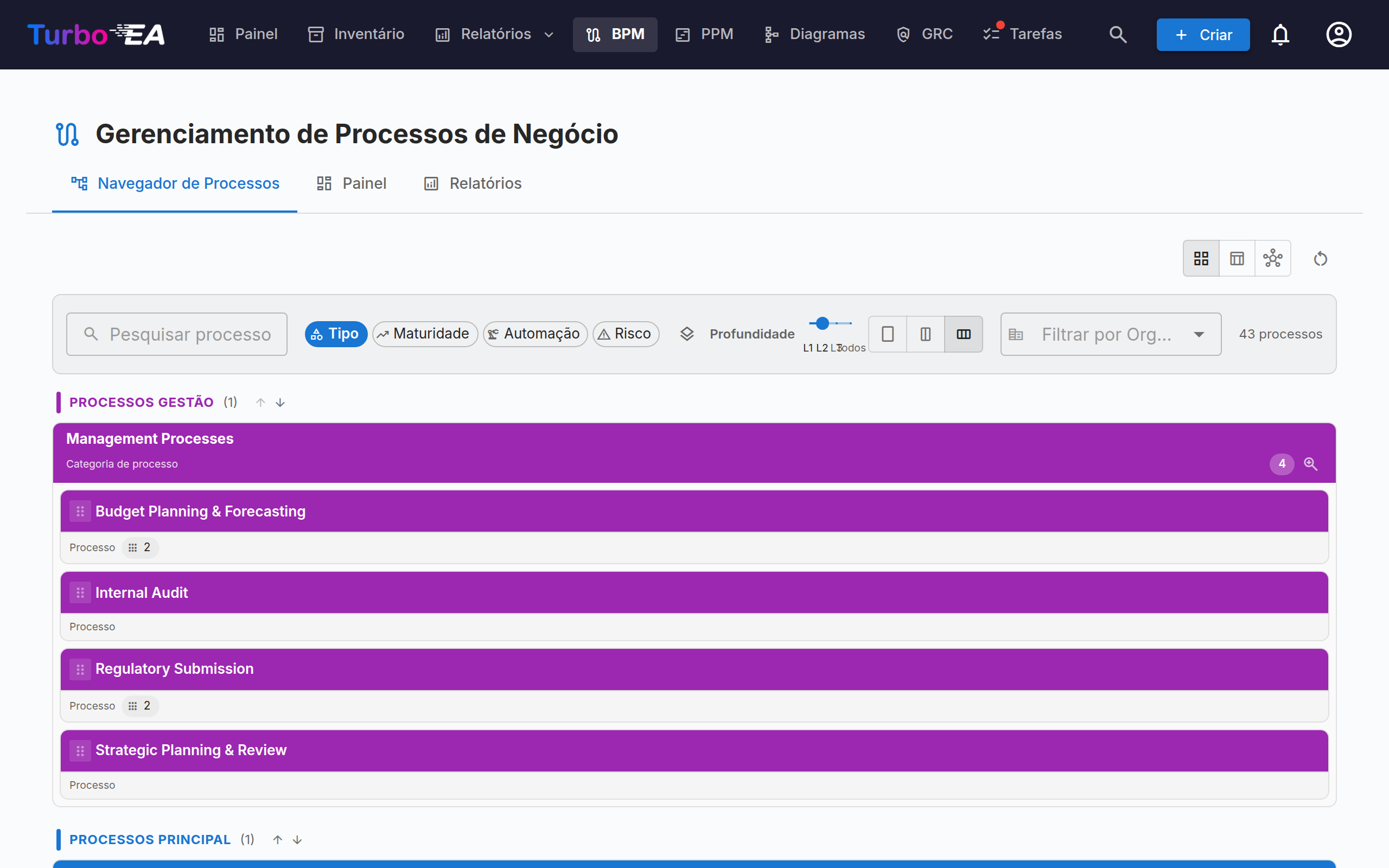The image size is (1389, 868).
Task: Select single-column layout icon
Action: (887, 334)
